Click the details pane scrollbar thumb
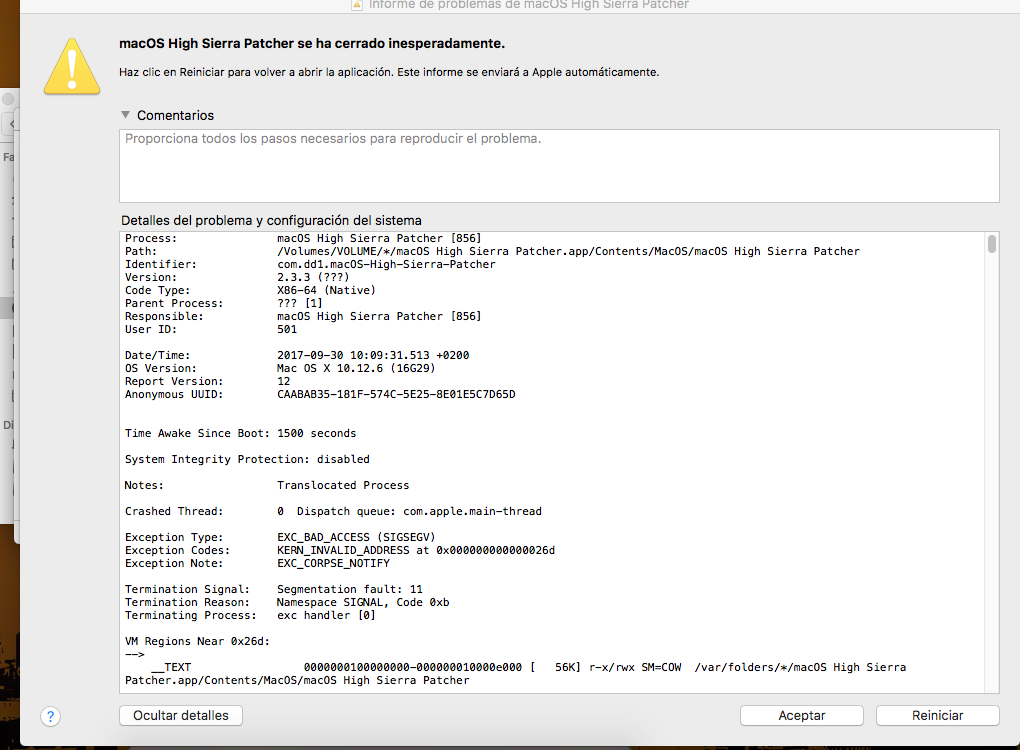The width and height of the screenshot is (1020, 750). (991, 244)
